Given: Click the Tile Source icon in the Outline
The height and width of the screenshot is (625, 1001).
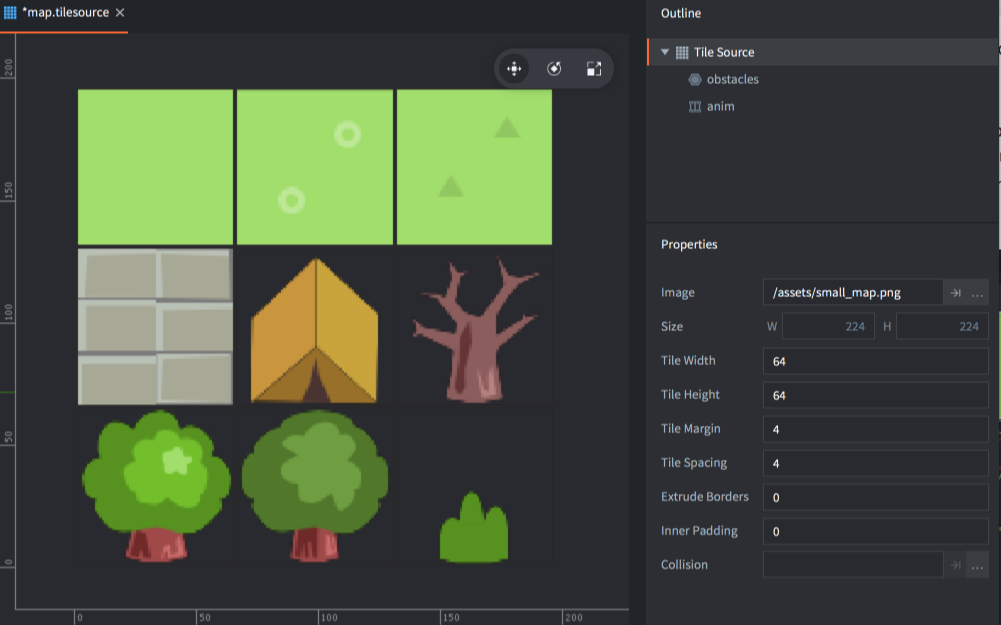Looking at the screenshot, I should click(x=682, y=51).
